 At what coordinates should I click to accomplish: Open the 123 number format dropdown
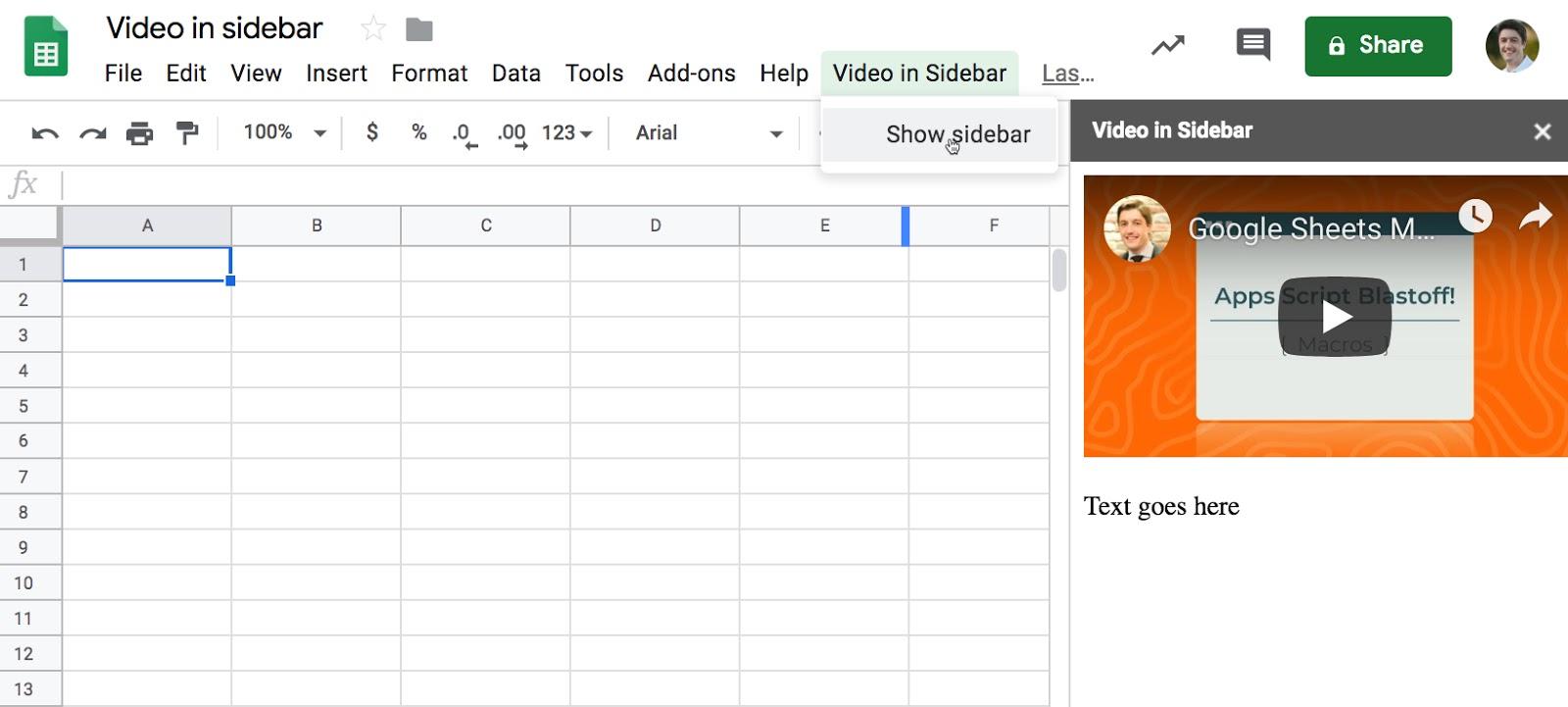pyautogui.click(x=566, y=132)
